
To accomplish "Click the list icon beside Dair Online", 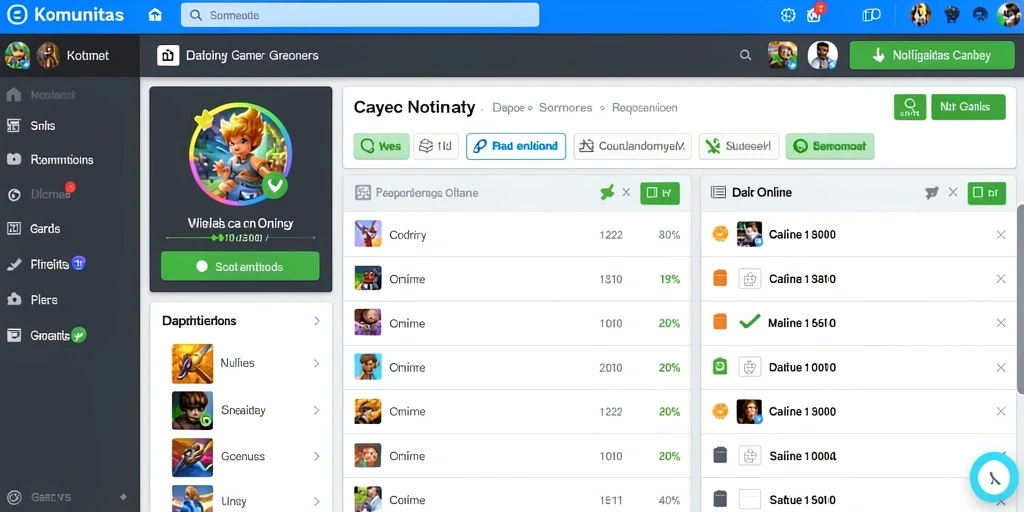I will pyautogui.click(x=718, y=192).
